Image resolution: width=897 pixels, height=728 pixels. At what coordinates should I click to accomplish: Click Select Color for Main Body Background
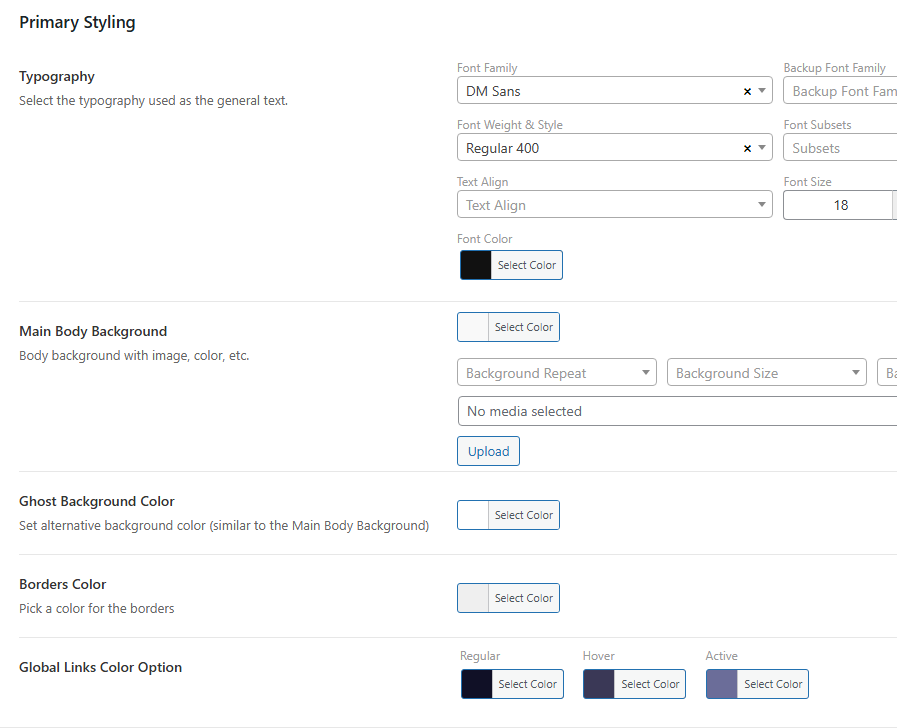[x=523, y=327]
